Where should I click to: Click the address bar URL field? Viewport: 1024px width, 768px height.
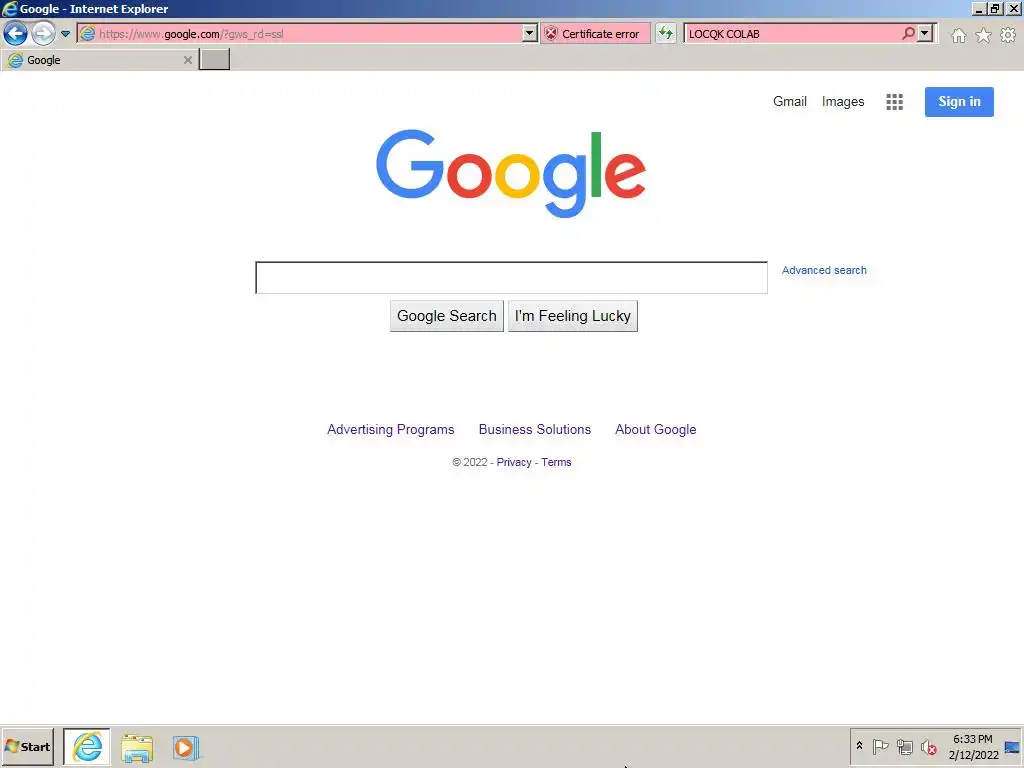click(x=300, y=34)
